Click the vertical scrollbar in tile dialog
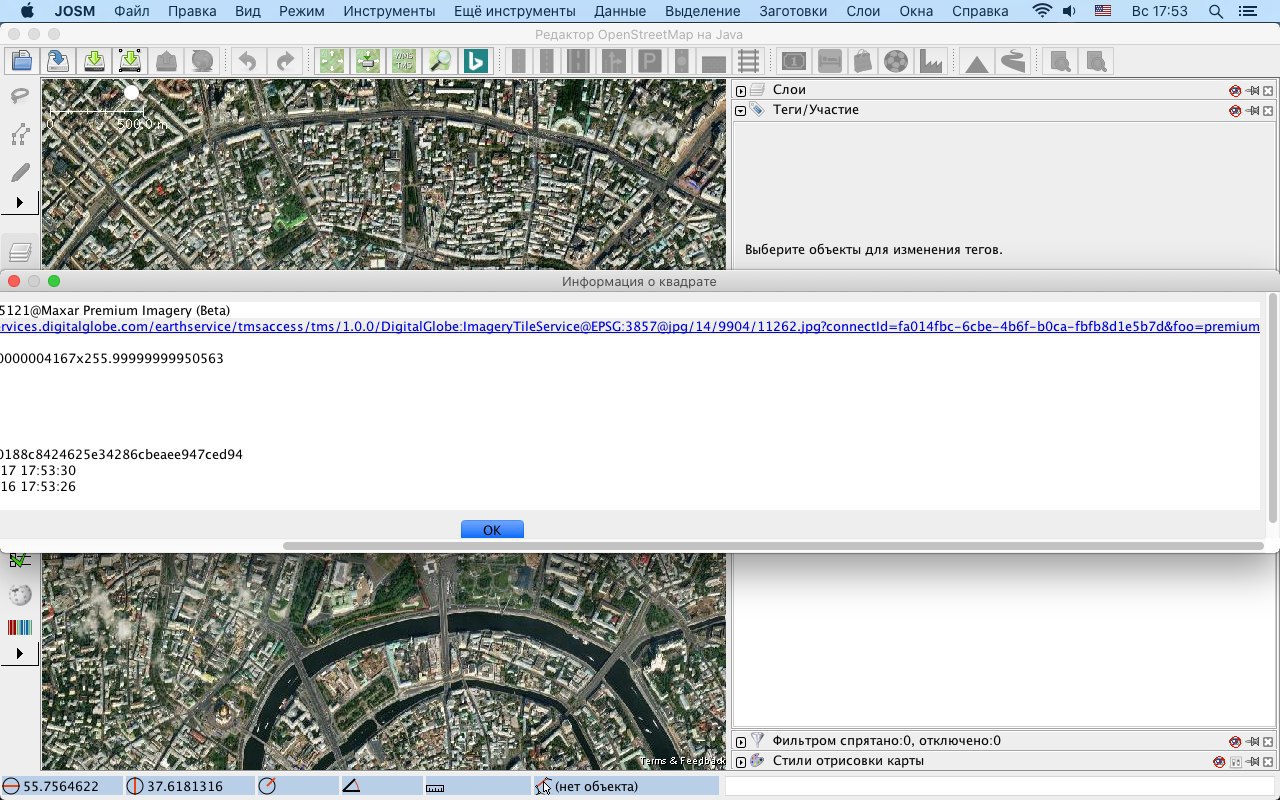 1272,408
